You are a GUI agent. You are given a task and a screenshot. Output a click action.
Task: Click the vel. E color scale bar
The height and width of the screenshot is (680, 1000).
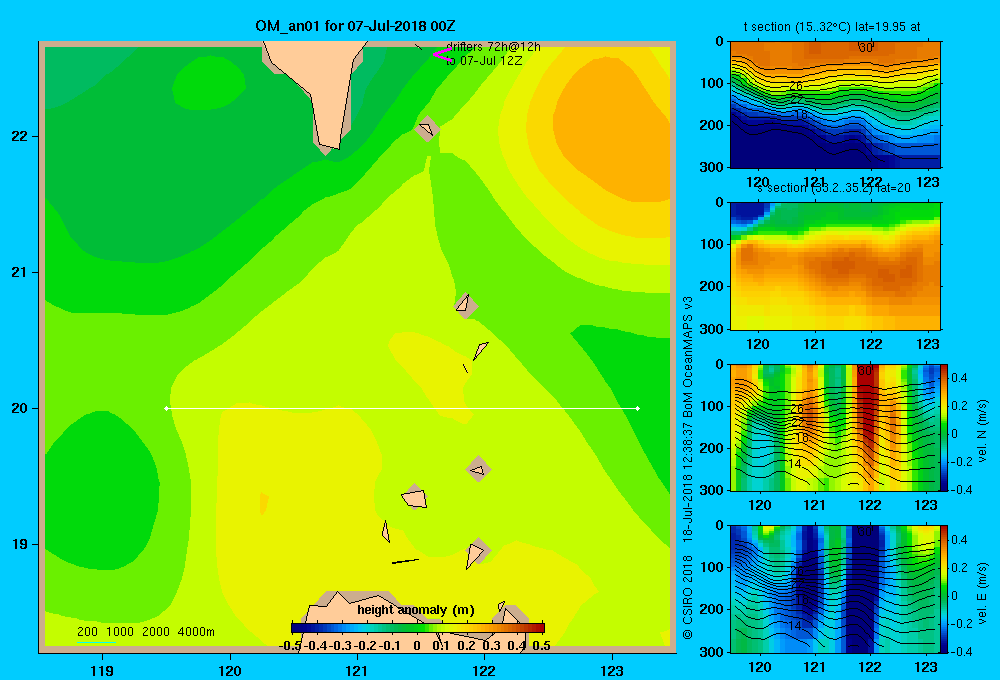pos(944,588)
